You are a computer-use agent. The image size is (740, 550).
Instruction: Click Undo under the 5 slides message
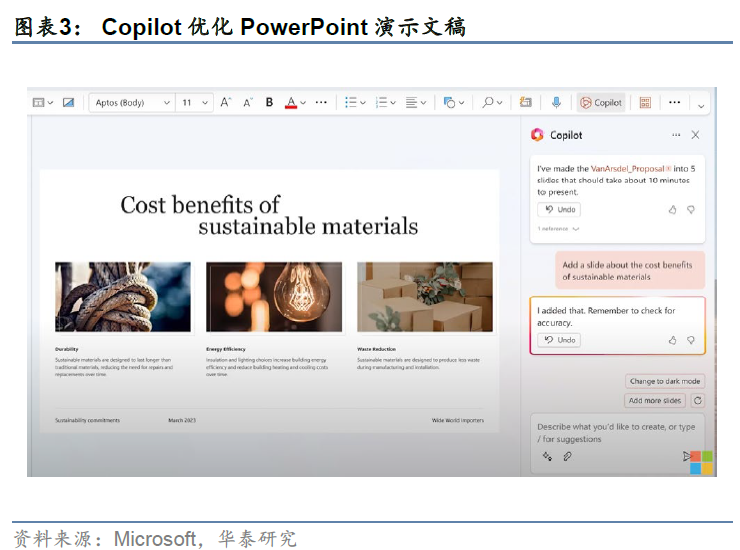coord(559,210)
